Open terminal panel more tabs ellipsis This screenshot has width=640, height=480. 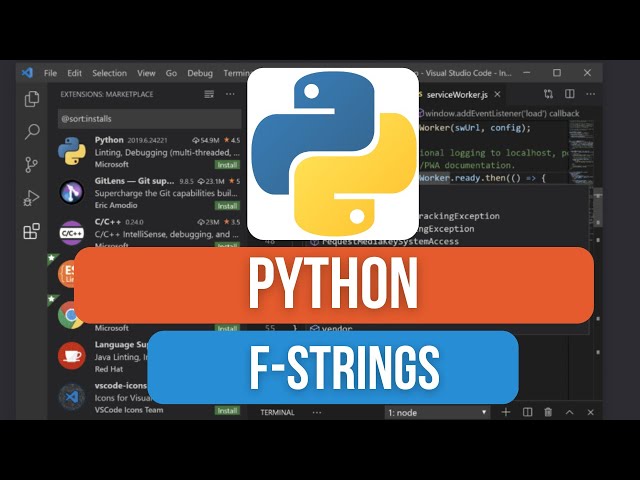coord(317,412)
